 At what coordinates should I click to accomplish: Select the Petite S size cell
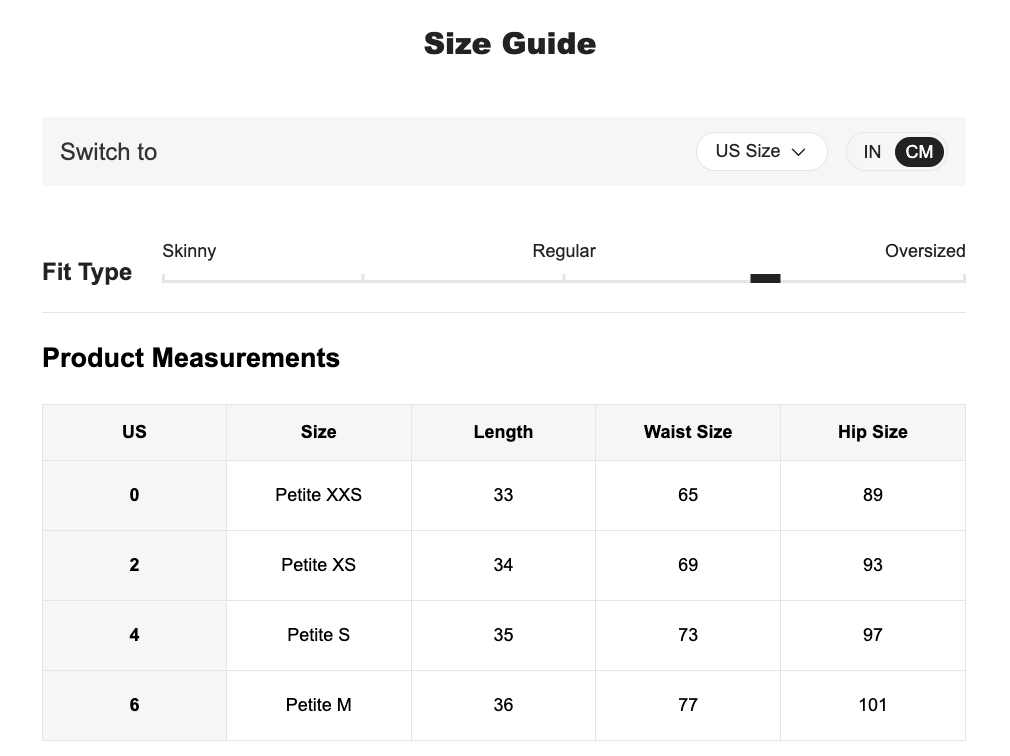click(318, 635)
